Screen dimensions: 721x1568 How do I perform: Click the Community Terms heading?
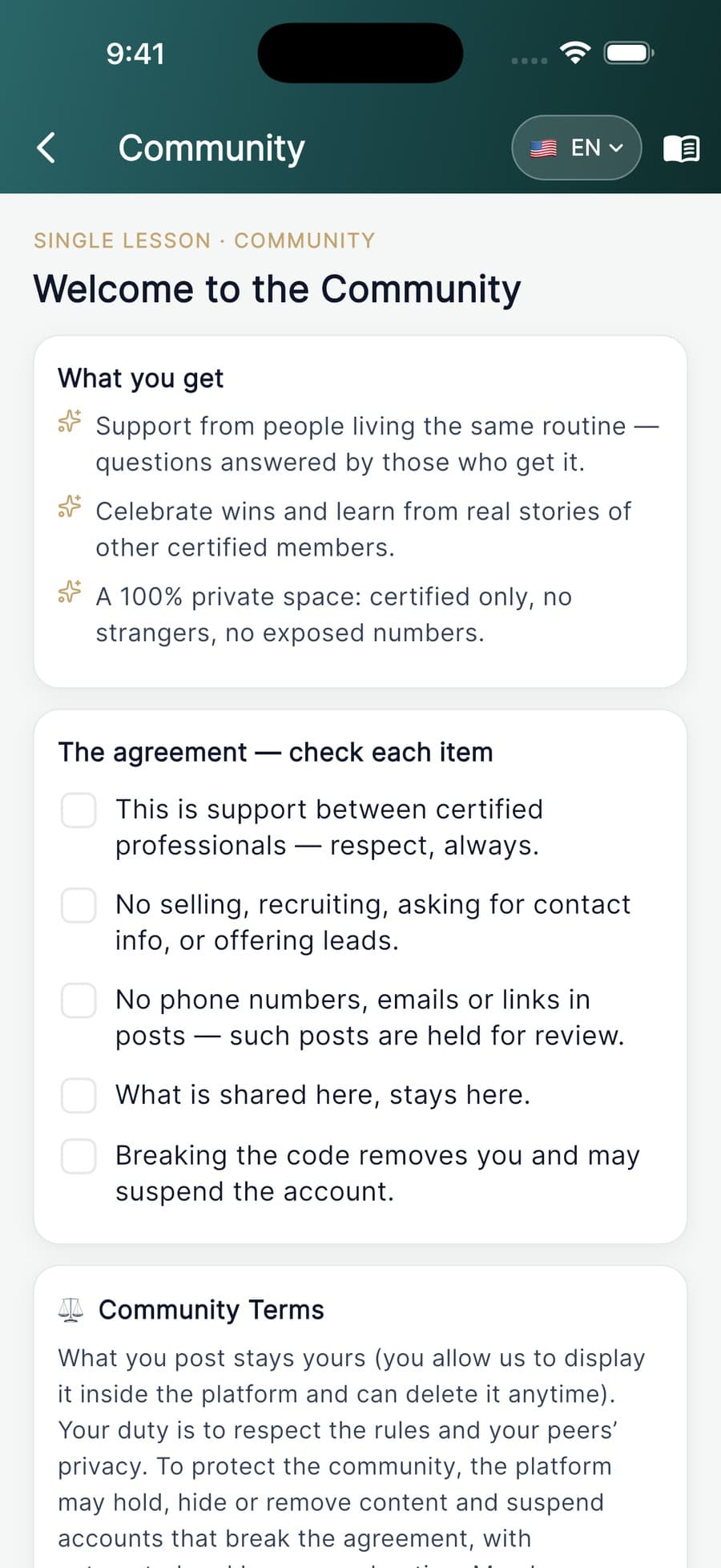click(x=211, y=1310)
